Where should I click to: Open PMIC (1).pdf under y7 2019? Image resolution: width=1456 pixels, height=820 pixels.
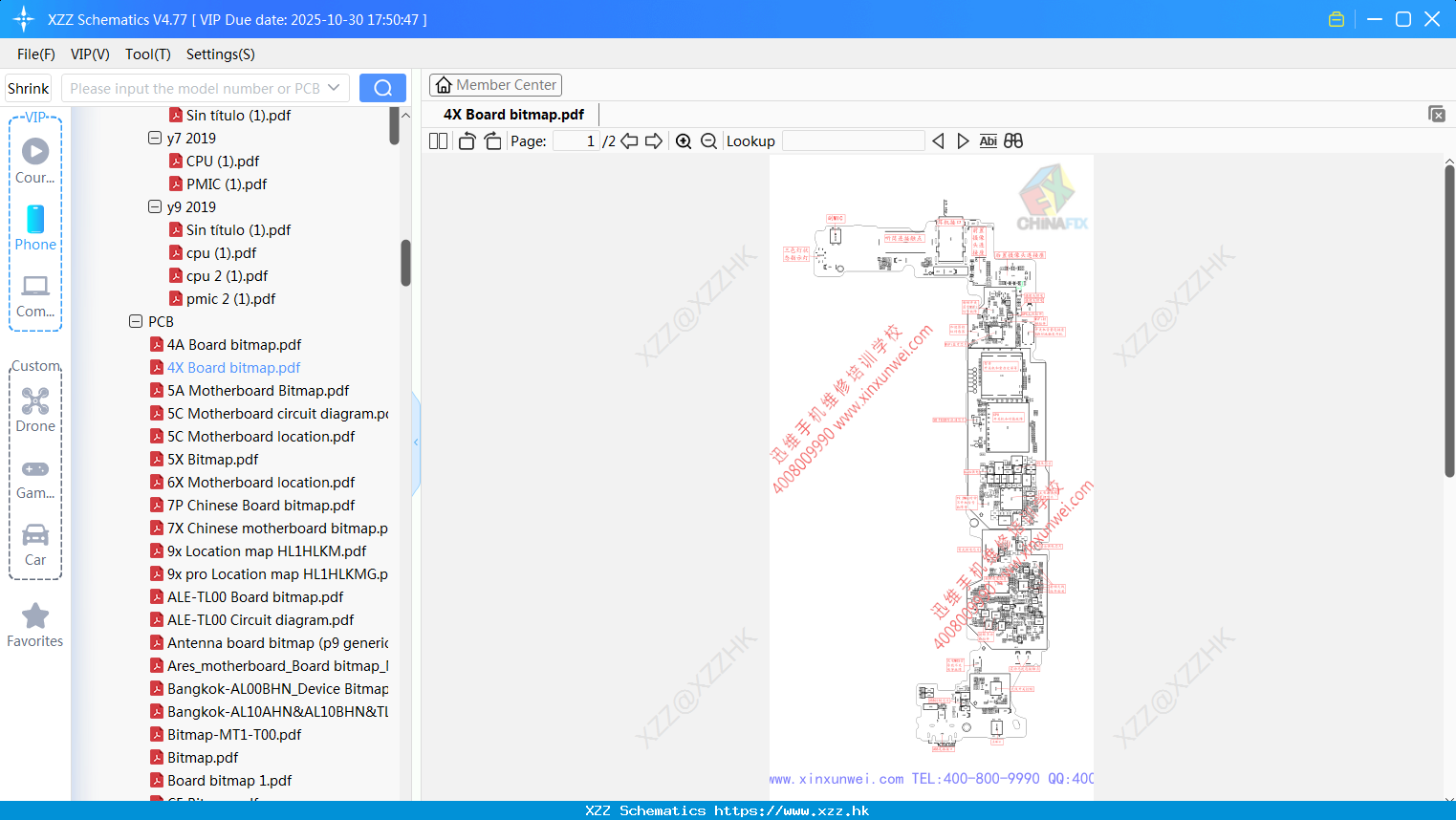pos(218,183)
